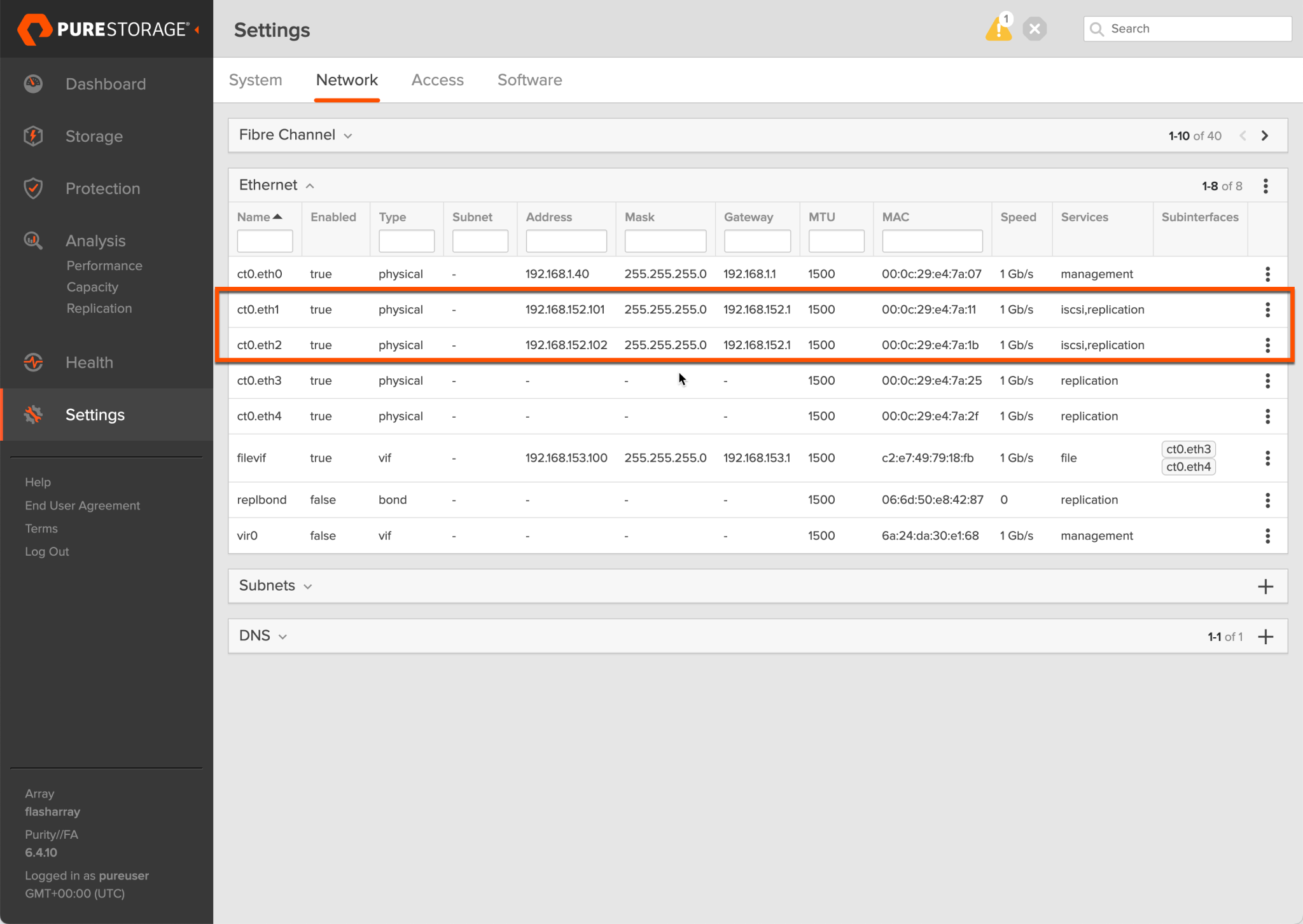Select the Analysis magnifier icon
This screenshot has height=924, width=1303.
click(x=33, y=240)
